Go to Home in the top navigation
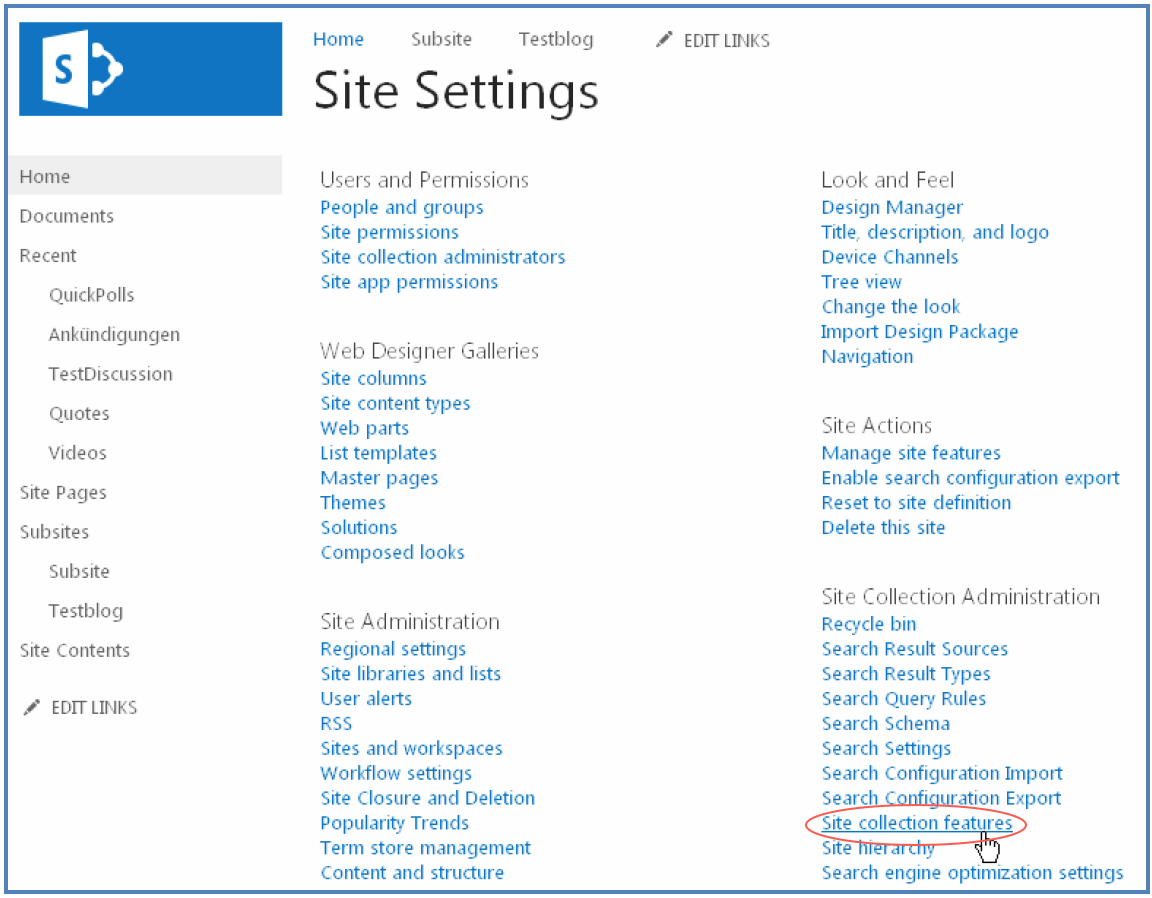The width and height of the screenshot is (1152, 898). click(338, 40)
